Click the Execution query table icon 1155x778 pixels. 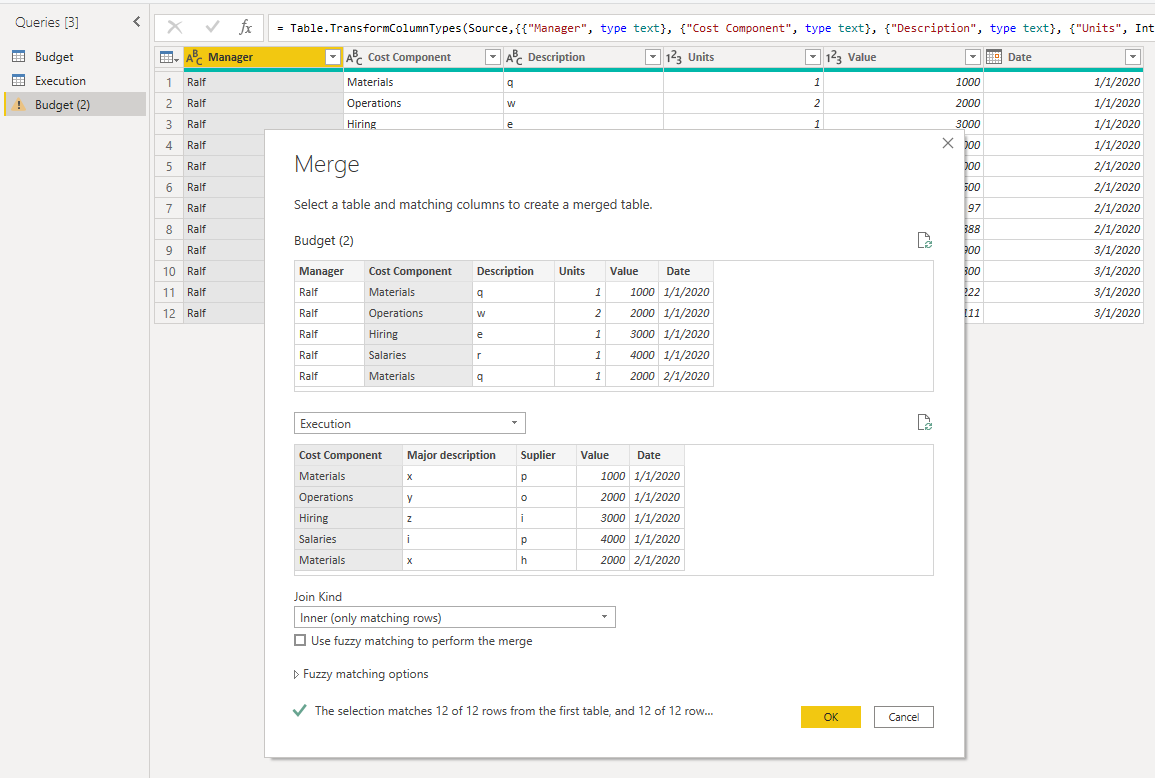pyautogui.click(x=19, y=81)
